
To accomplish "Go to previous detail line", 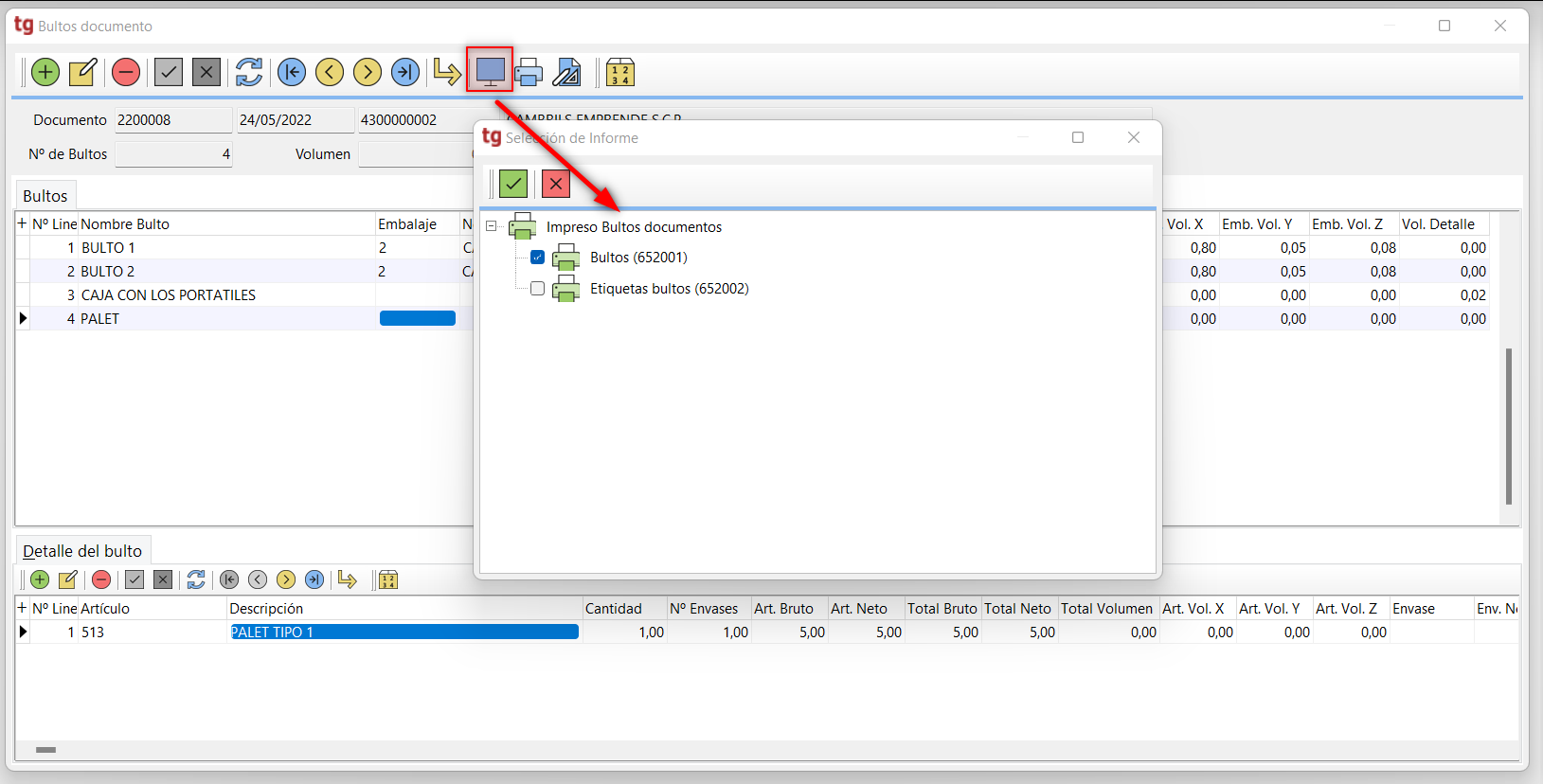I will 258,579.
